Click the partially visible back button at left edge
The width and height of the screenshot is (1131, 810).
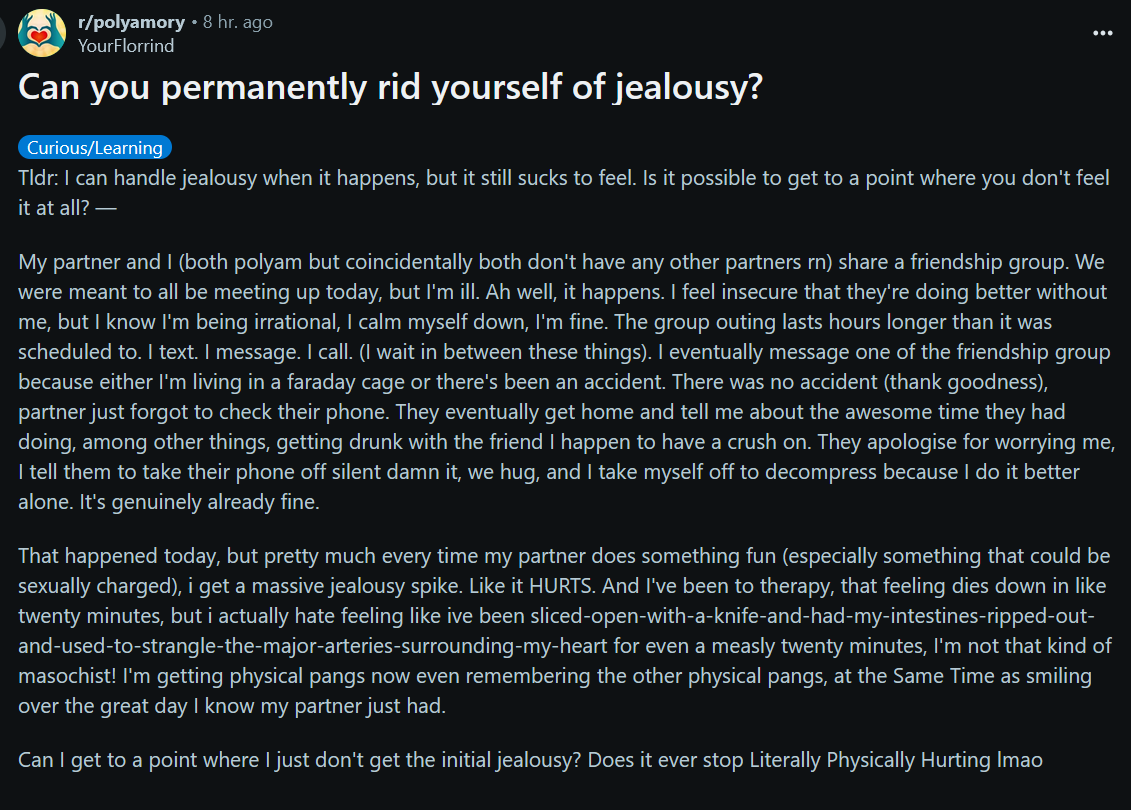coord(2,33)
